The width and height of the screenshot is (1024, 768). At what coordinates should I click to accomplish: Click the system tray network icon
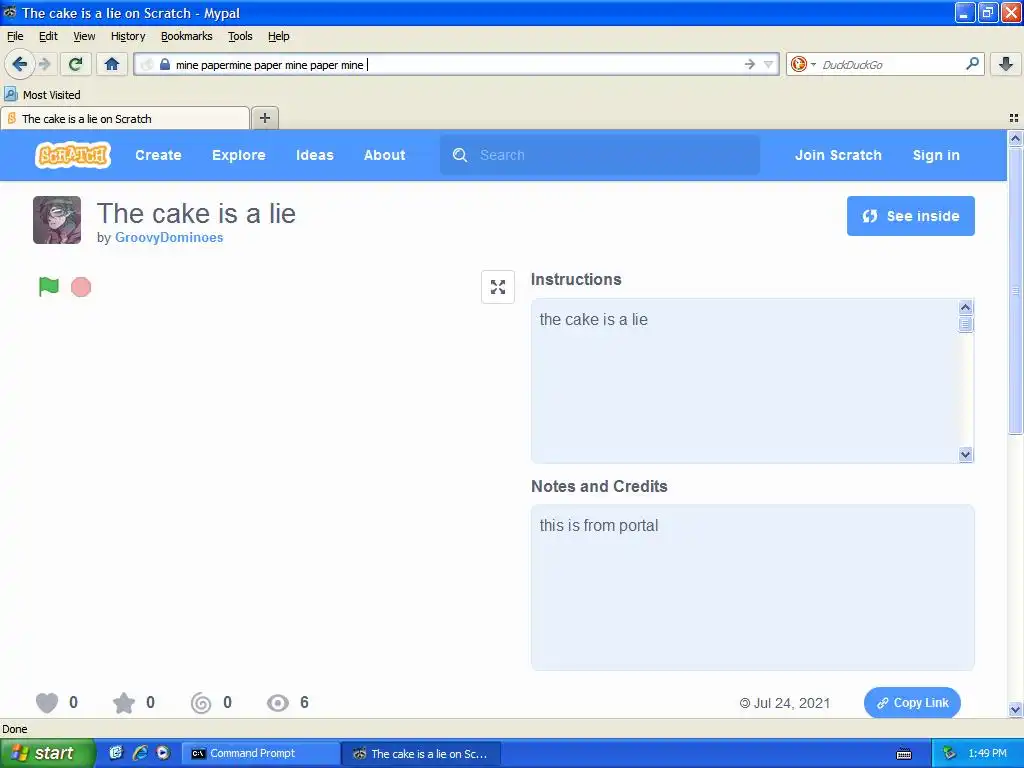point(950,753)
